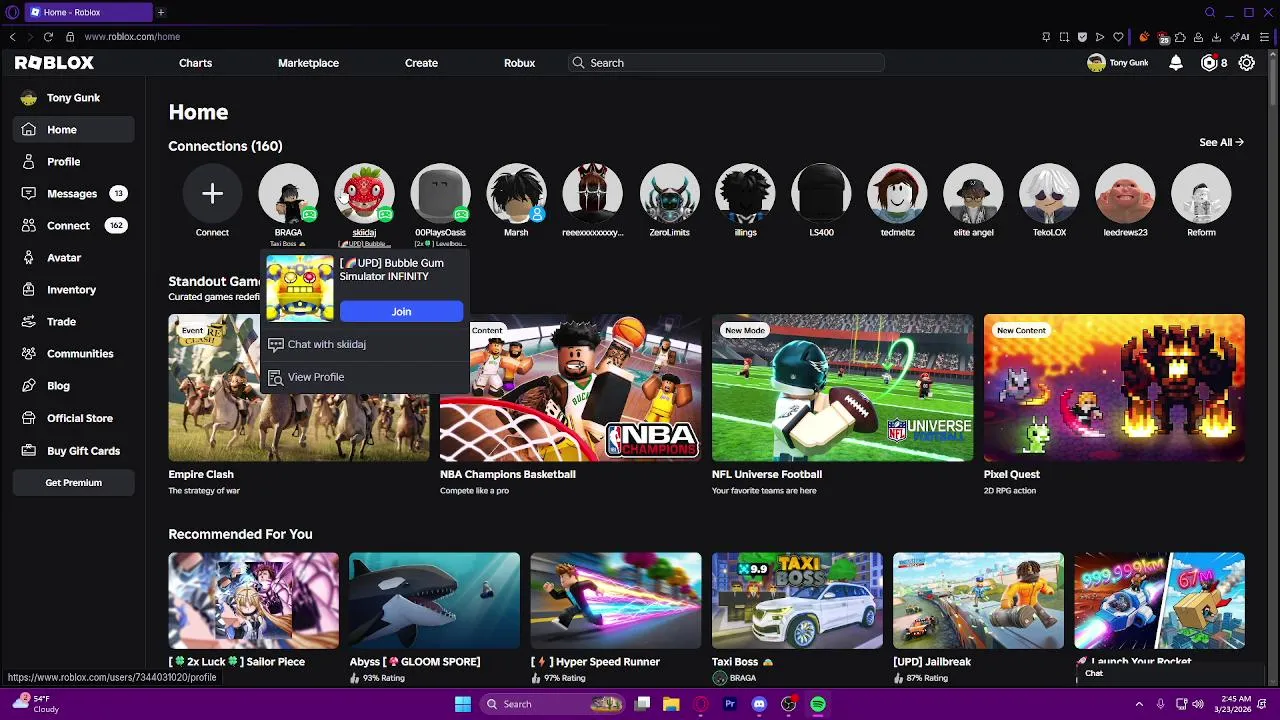Open the Roblox notifications bell
Screen dimensions: 1280x720
point(1176,63)
